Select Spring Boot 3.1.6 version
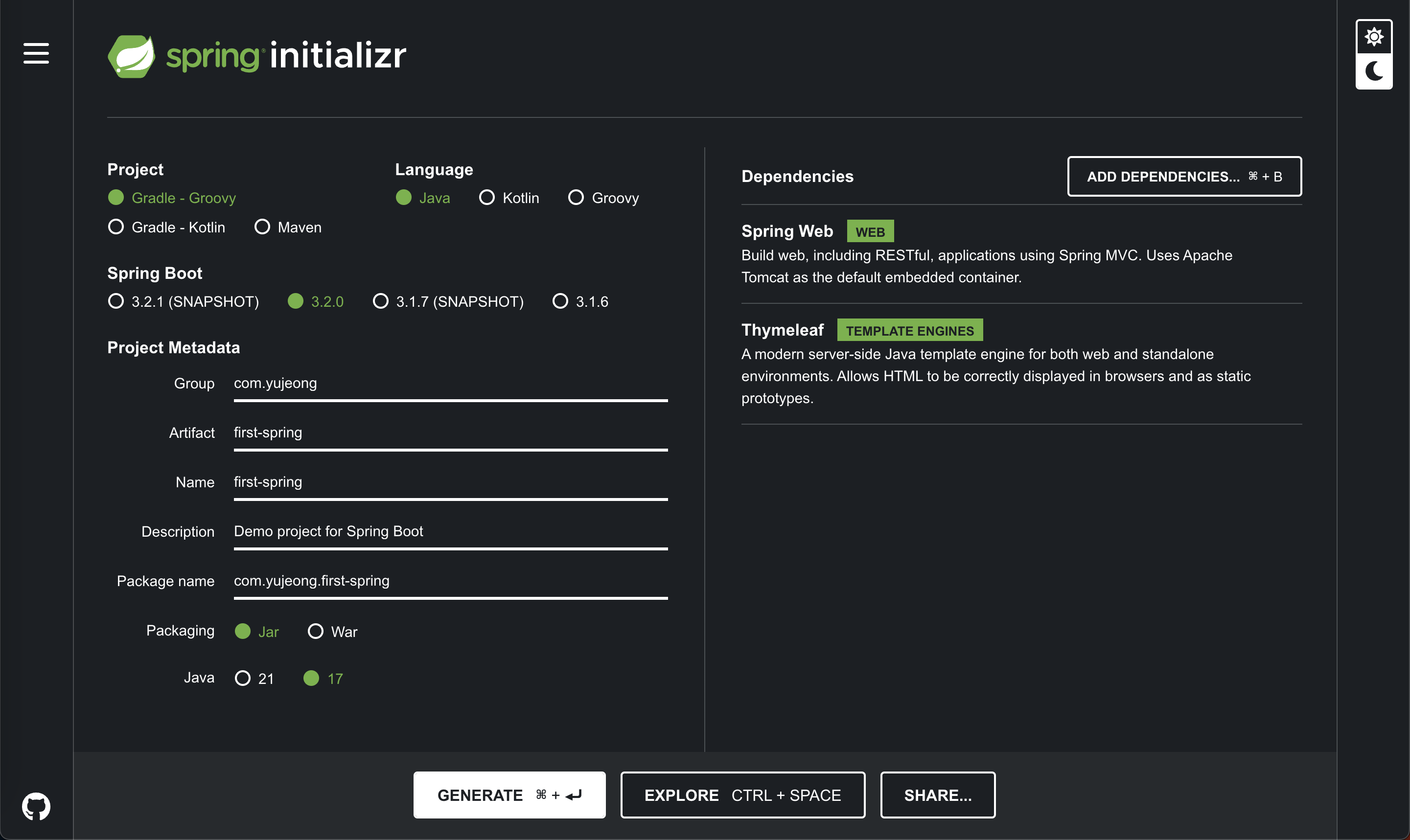1410x840 pixels. click(x=560, y=301)
